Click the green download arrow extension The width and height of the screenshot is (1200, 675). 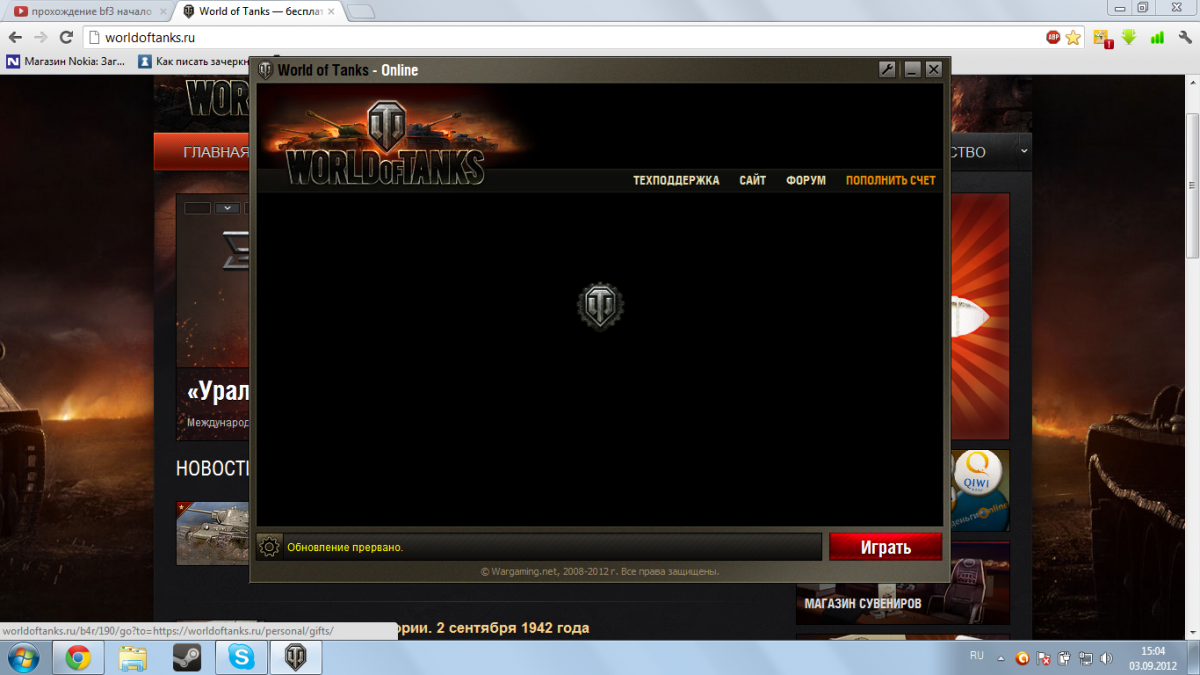click(x=1129, y=37)
